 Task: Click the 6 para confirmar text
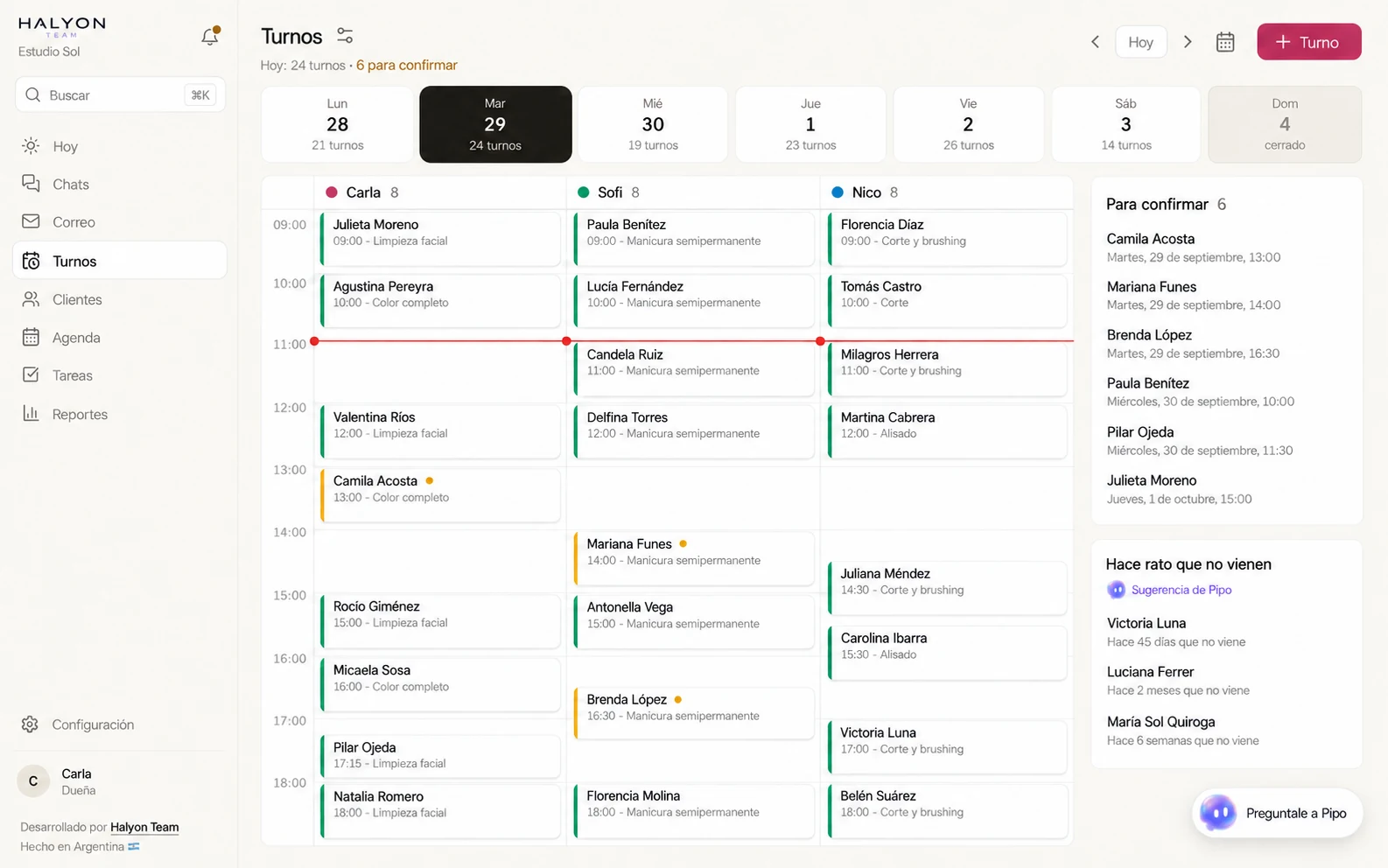pos(407,66)
